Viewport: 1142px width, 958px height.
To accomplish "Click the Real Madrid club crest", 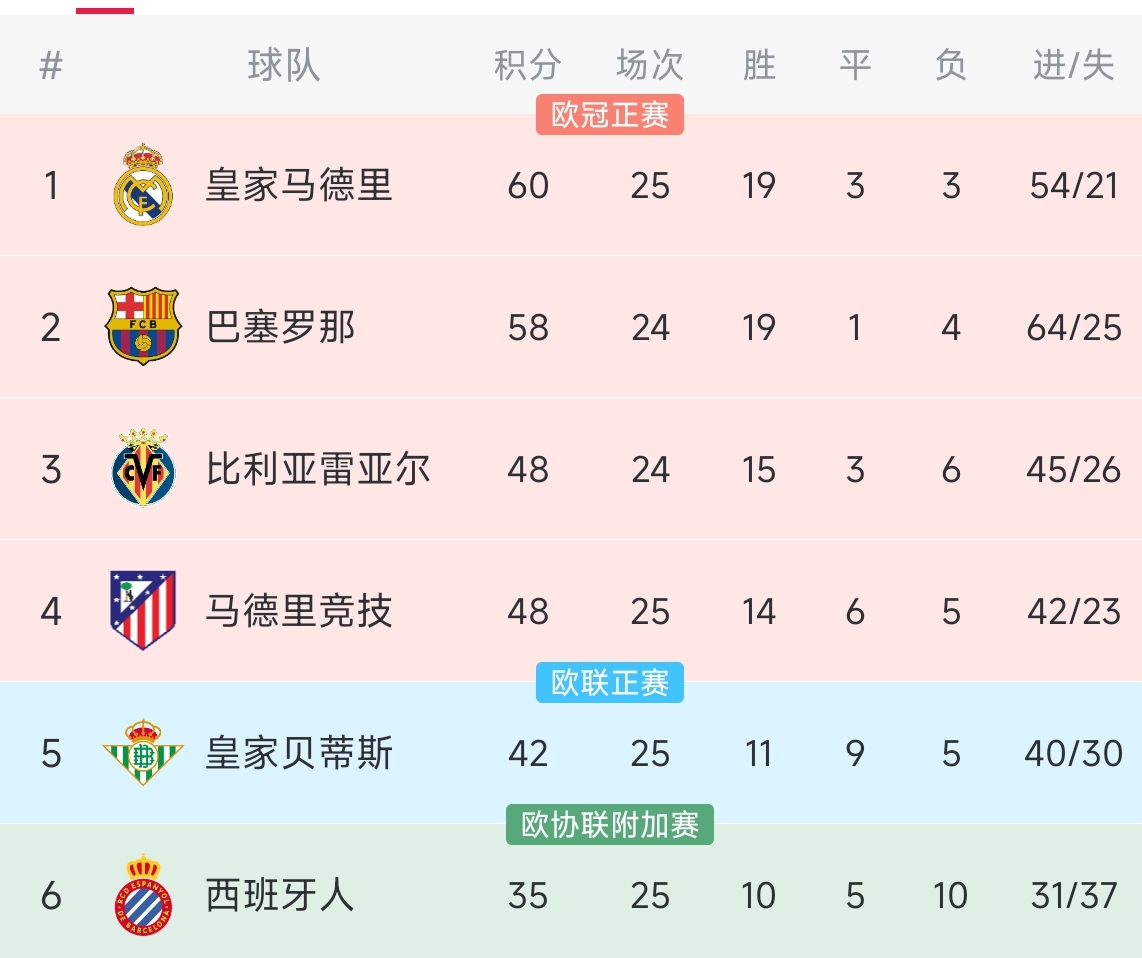I will click(x=143, y=185).
